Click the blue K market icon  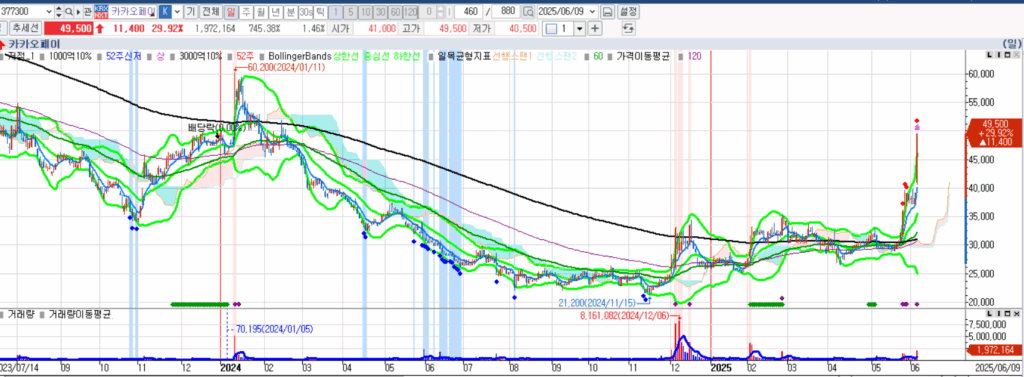(165, 12)
